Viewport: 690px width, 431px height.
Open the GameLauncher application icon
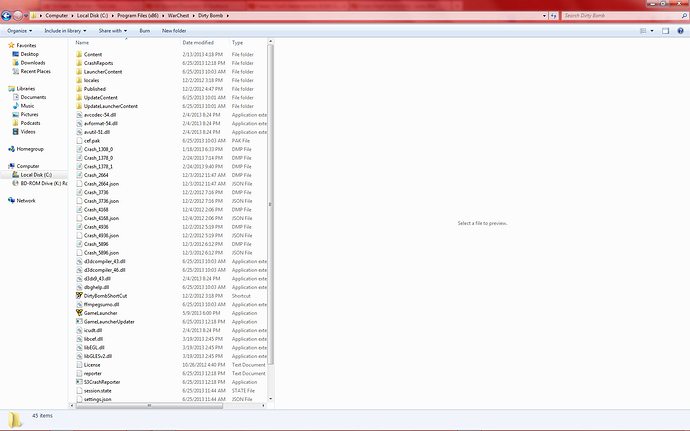click(x=79, y=313)
